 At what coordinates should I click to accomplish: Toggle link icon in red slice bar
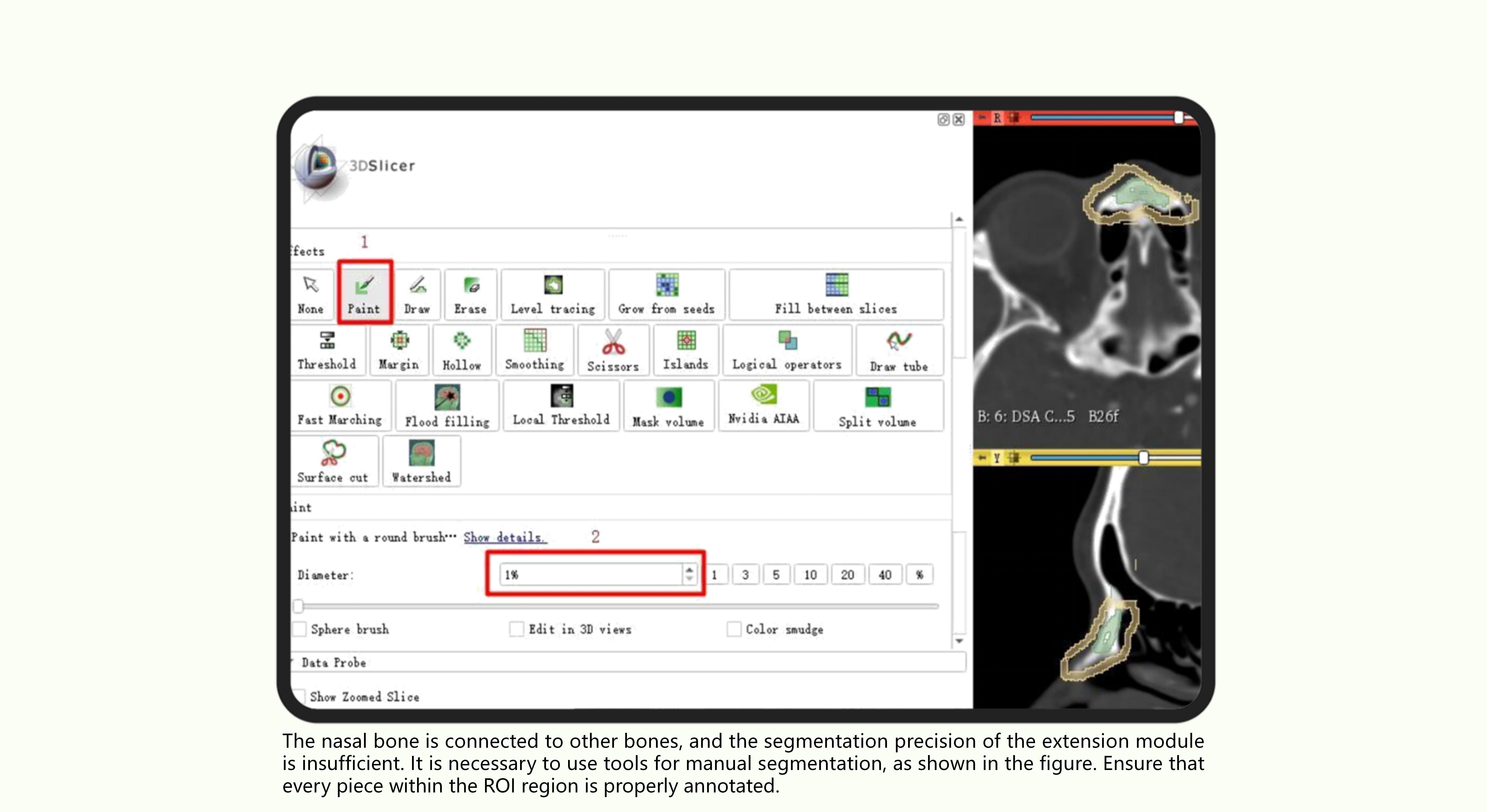tap(1014, 118)
